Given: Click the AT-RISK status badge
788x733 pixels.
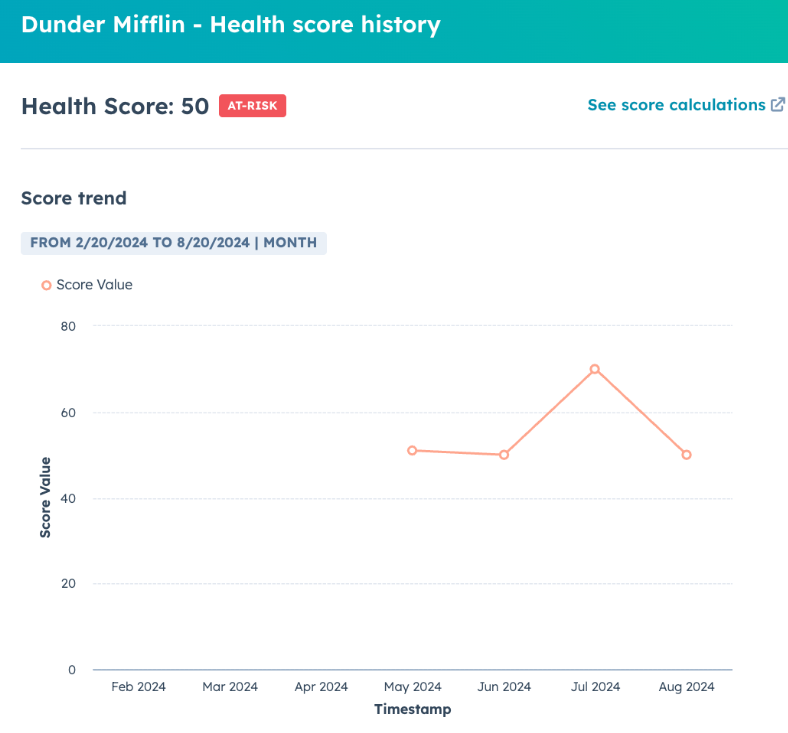Looking at the screenshot, I should click(252, 106).
